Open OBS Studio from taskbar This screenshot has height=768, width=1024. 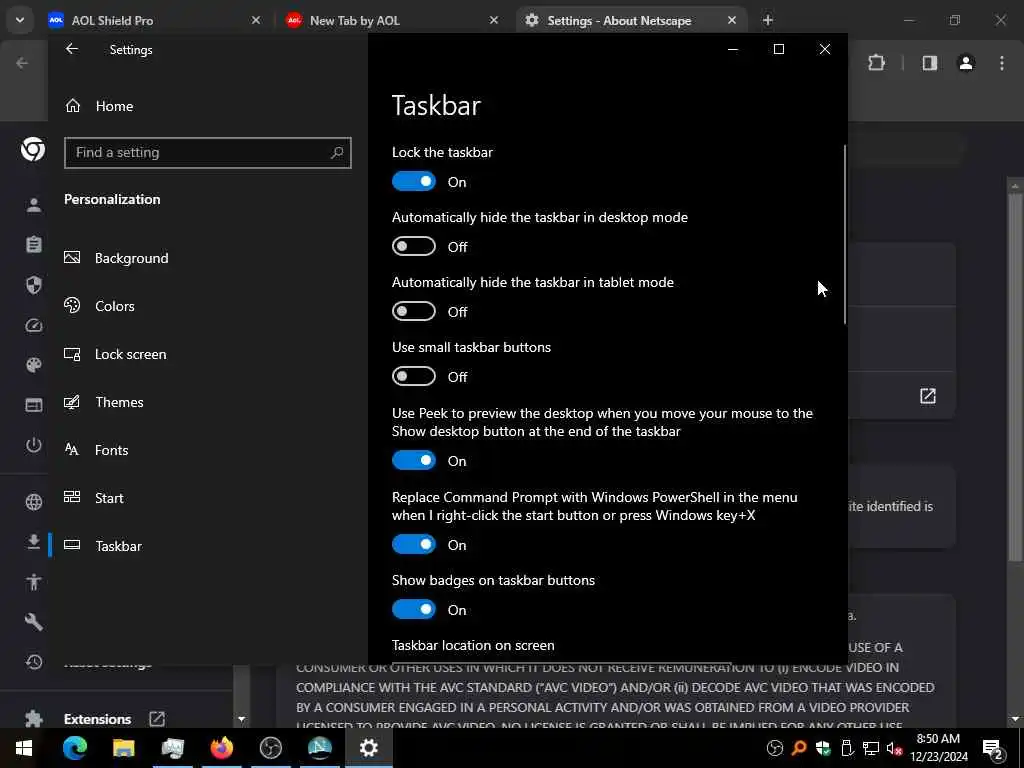click(270, 748)
